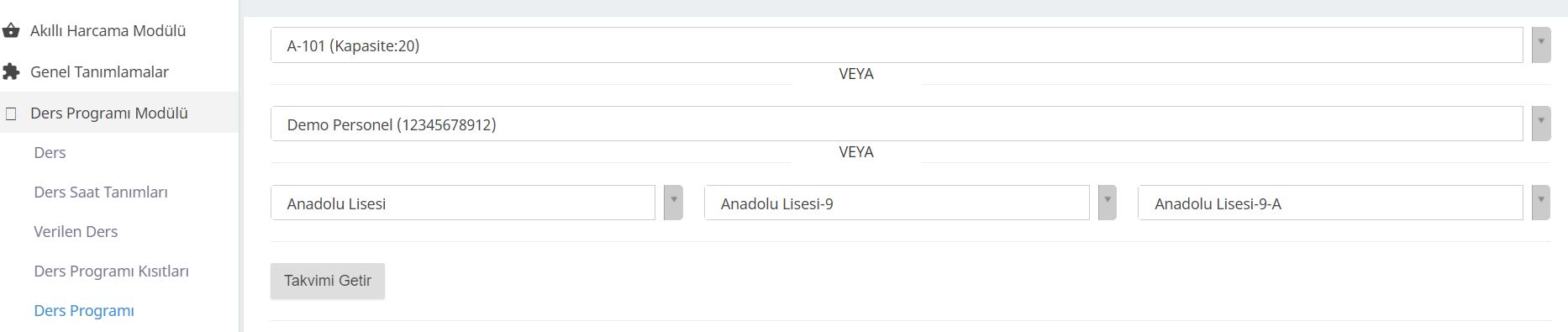Open the Ders Saat Tanımları page

coord(101,192)
